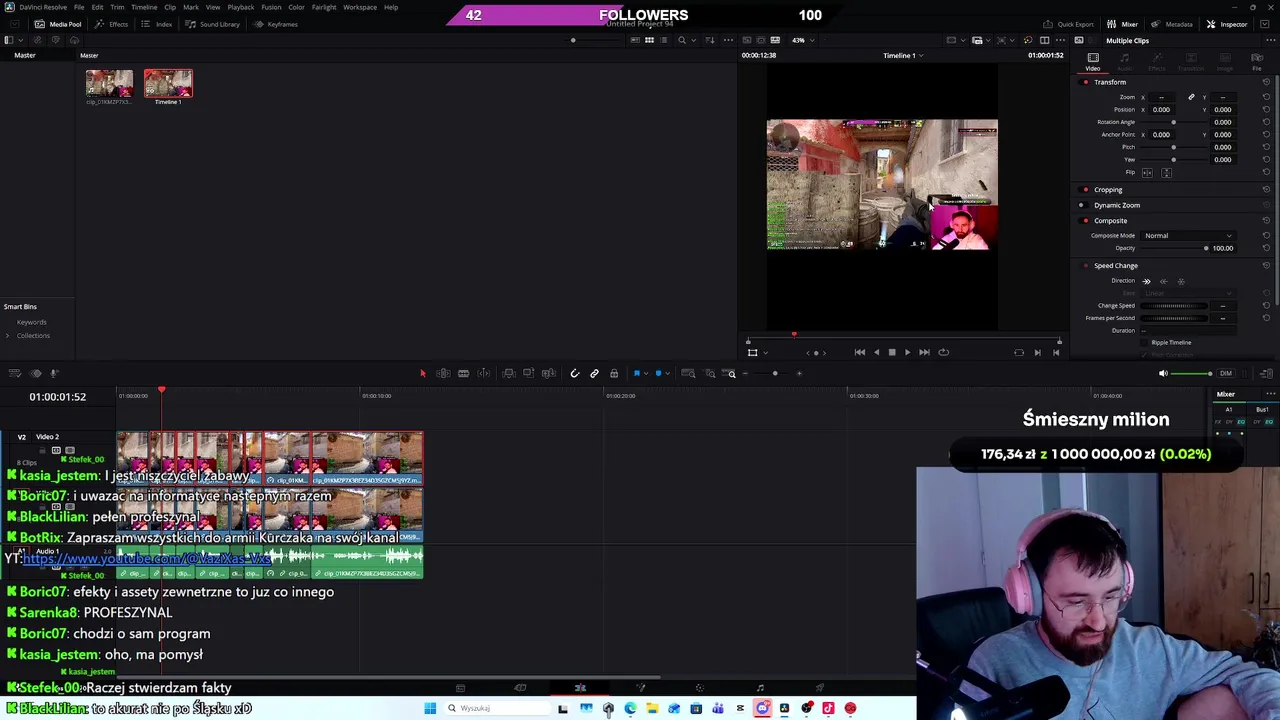Add a blue flag to the clip
The image size is (1280, 720).
point(636,373)
